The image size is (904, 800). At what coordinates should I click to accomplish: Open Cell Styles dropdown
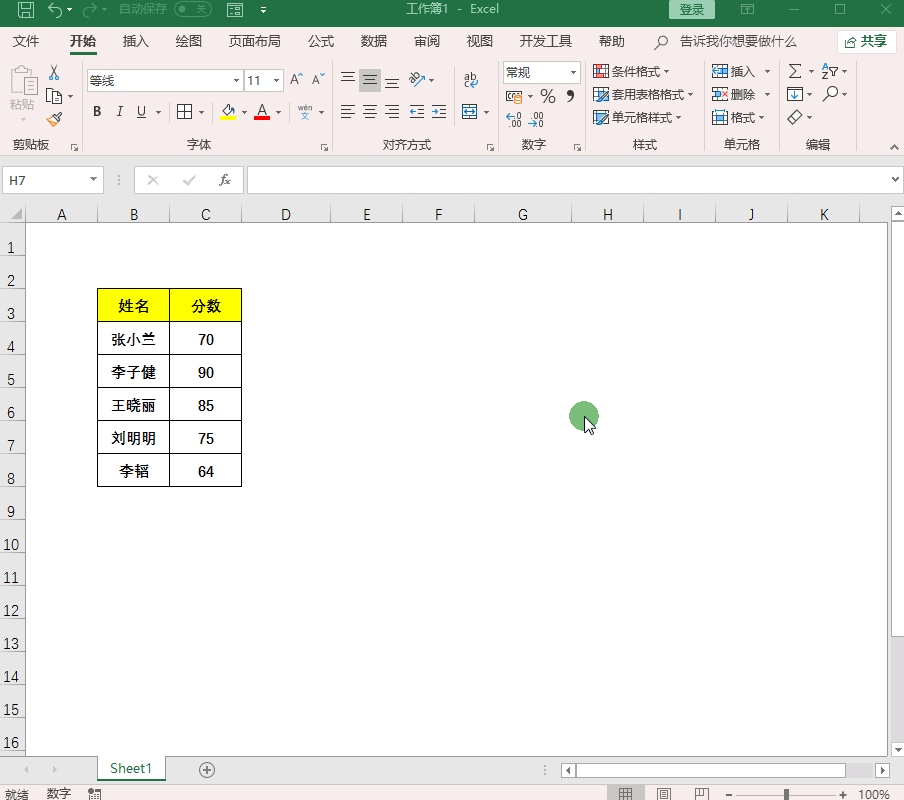(x=637, y=118)
